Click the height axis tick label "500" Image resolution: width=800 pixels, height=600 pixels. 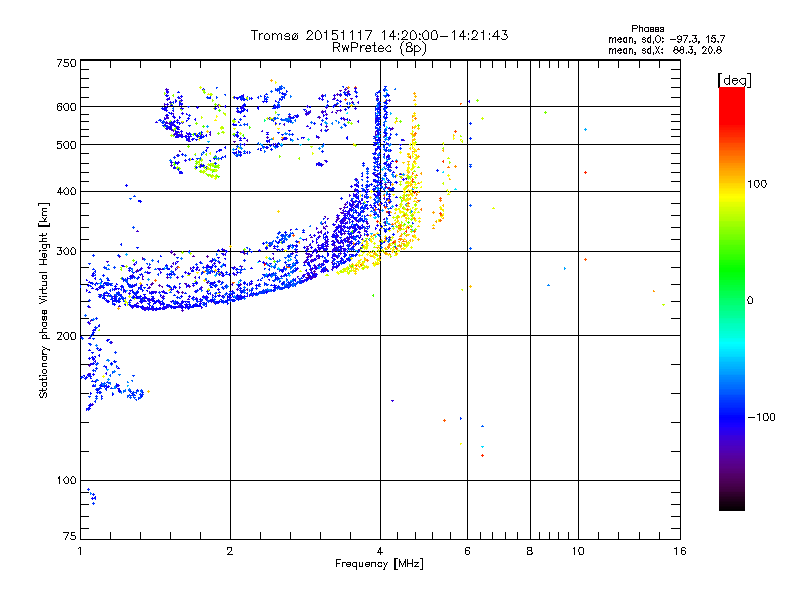(67, 145)
